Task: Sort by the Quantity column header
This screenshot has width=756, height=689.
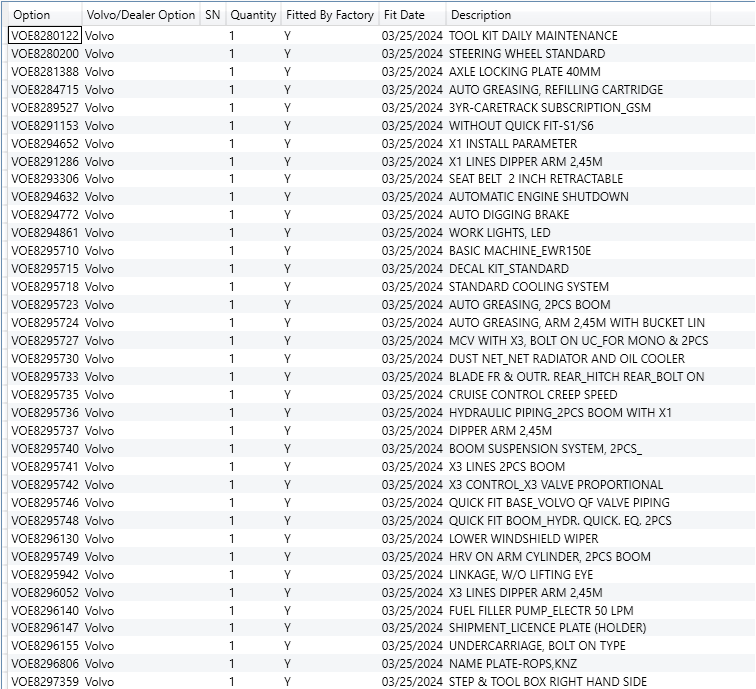Action: 253,15
